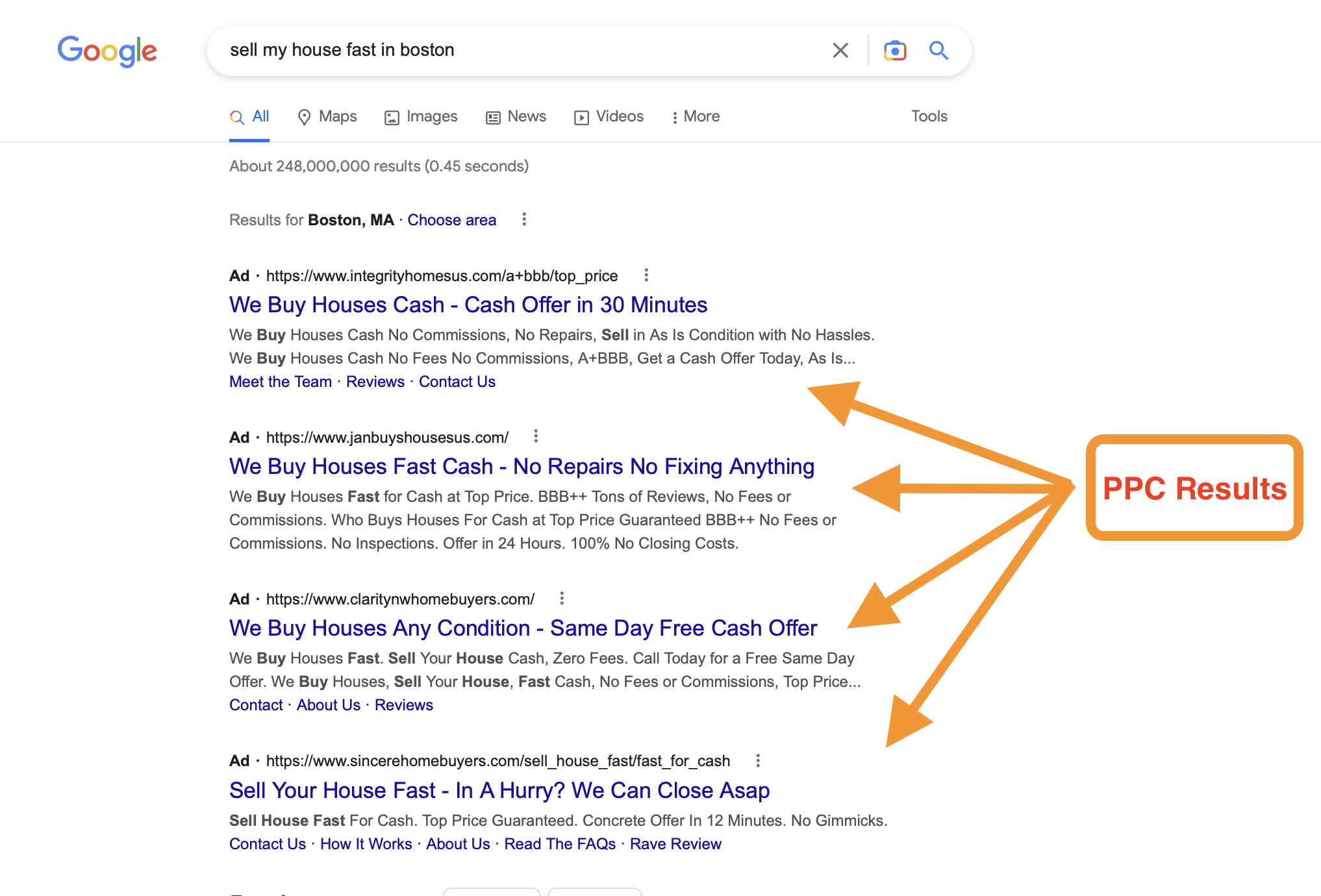This screenshot has width=1321, height=896.
Task: Open the Videos results tab
Action: click(609, 117)
